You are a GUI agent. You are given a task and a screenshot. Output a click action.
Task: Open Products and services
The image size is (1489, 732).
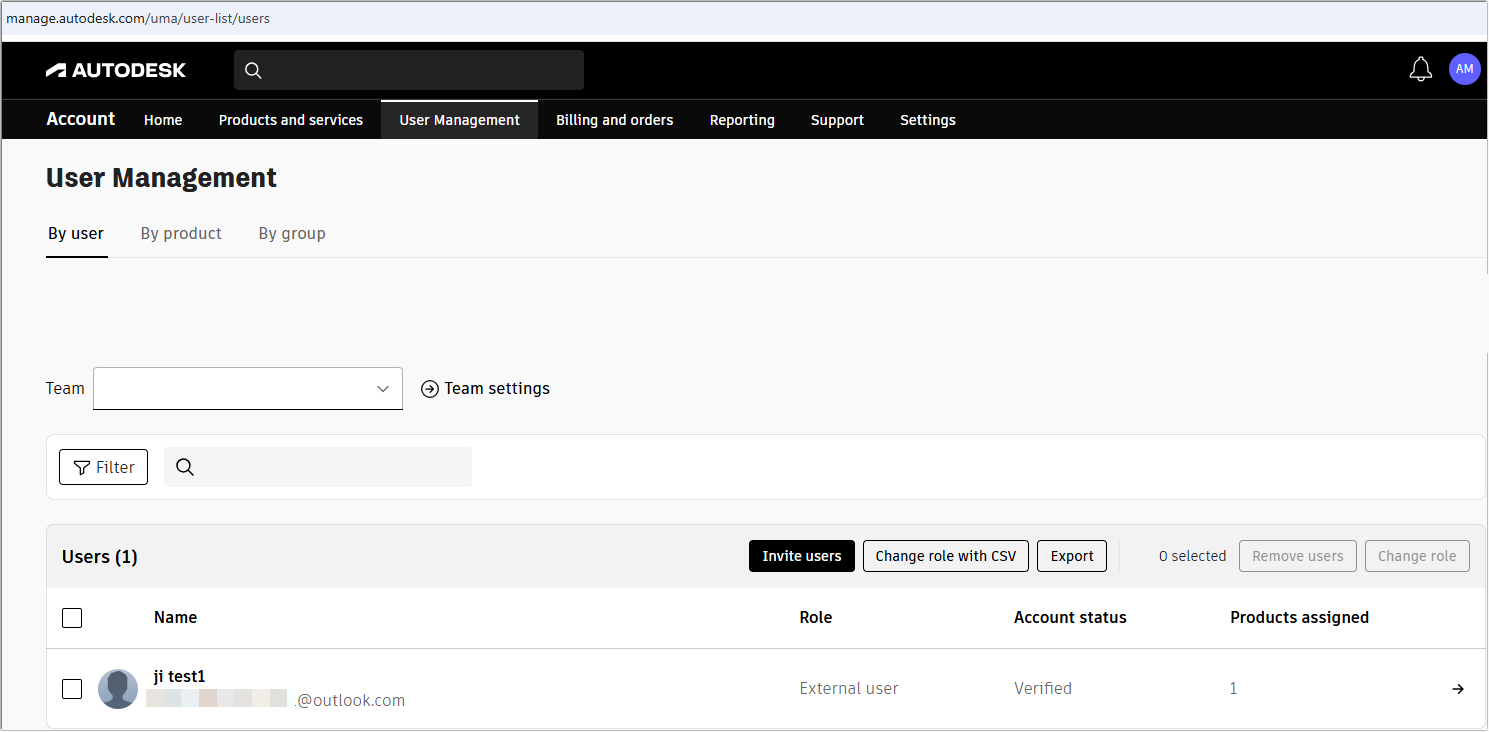coord(291,120)
